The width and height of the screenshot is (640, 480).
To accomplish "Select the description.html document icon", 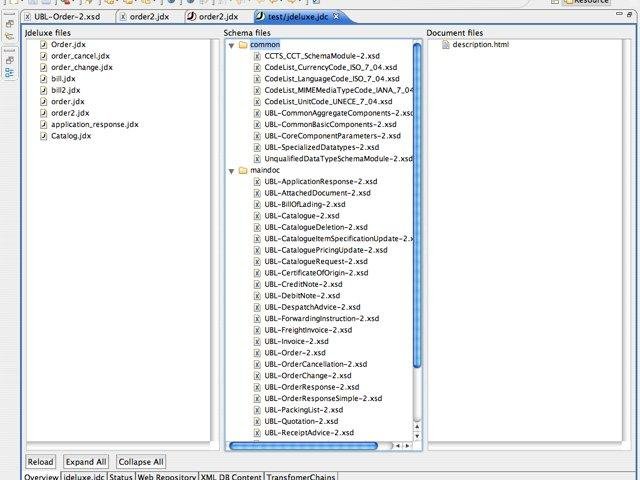I will click(x=446, y=44).
